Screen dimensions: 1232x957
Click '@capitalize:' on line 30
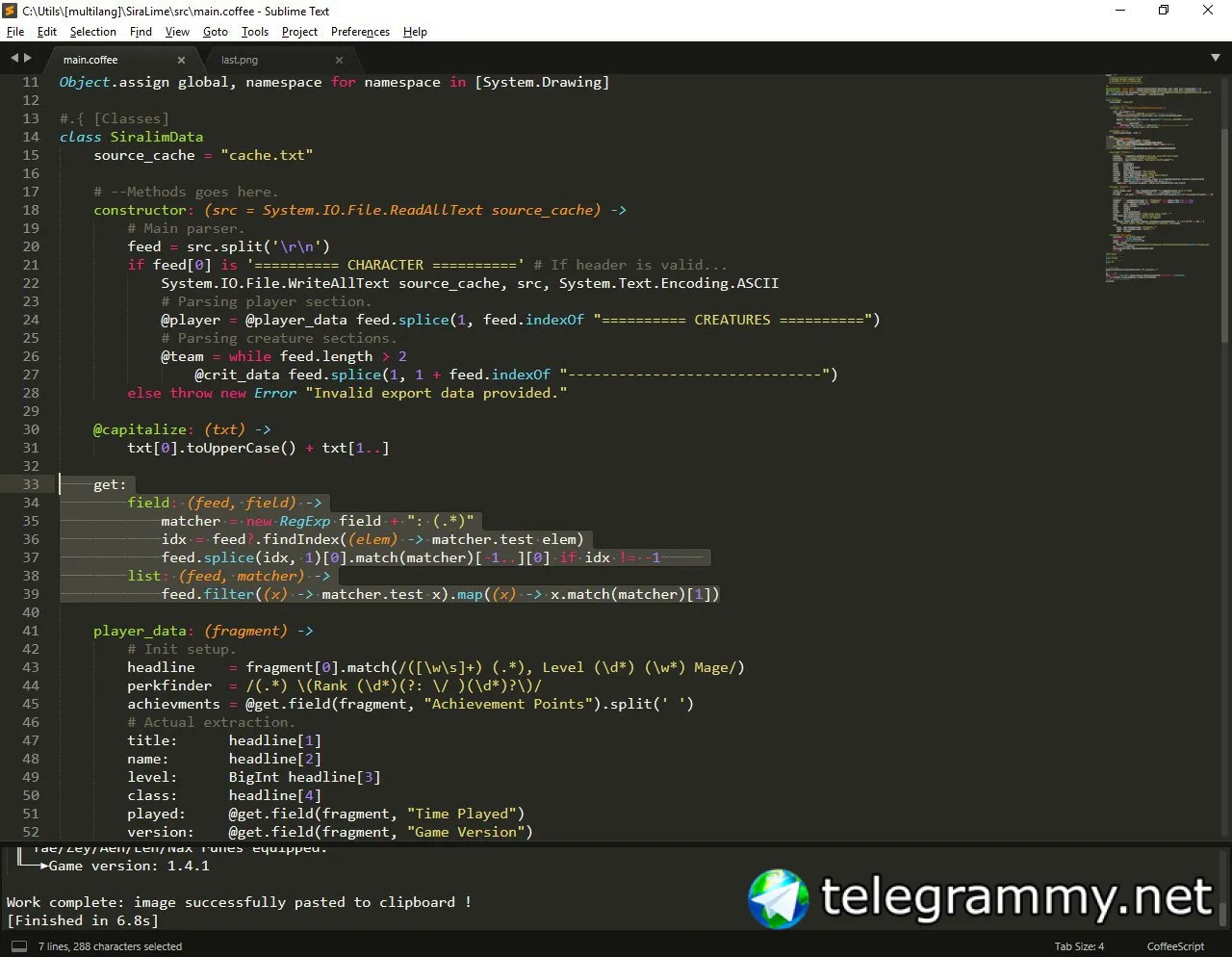(143, 429)
